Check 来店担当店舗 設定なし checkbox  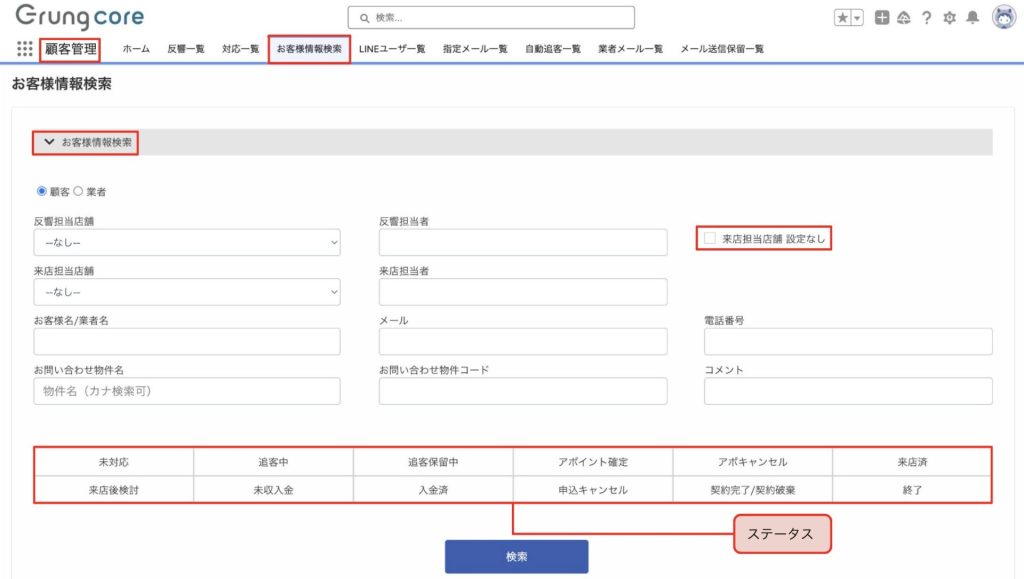click(x=710, y=239)
